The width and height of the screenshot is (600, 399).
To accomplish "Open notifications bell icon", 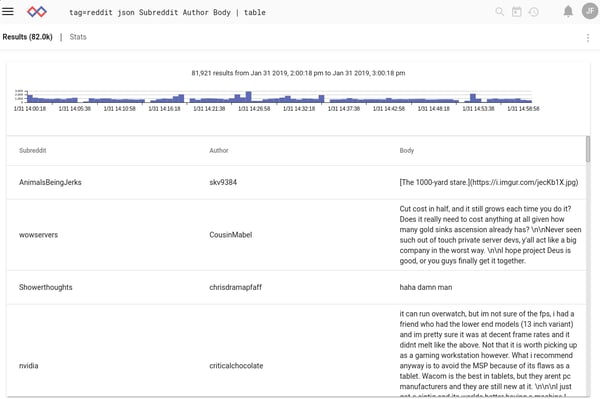I will (x=568, y=11).
